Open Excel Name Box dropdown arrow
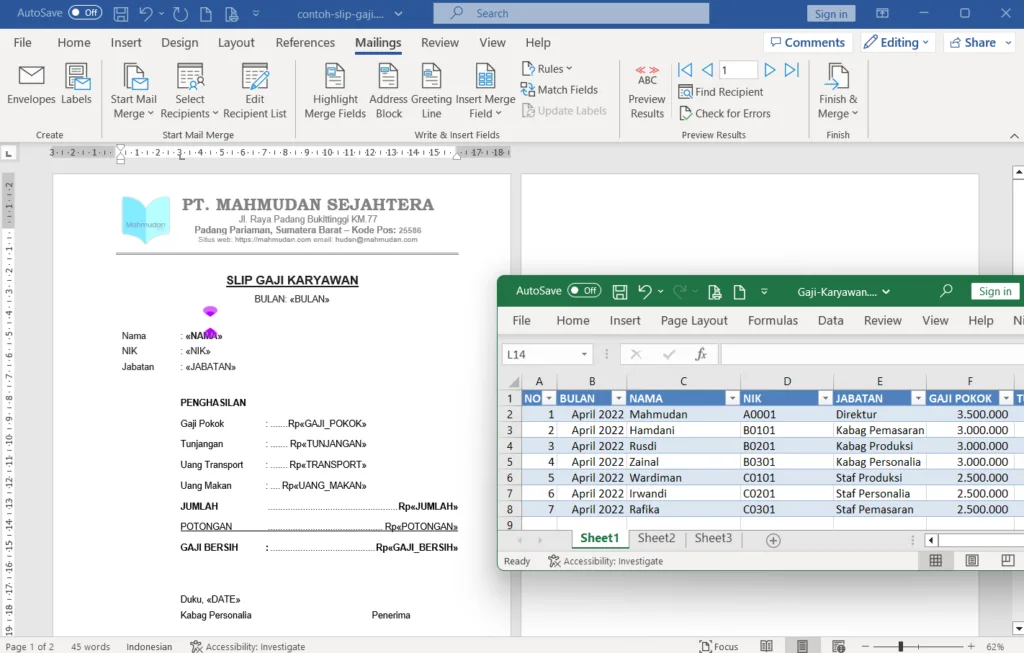 [584, 355]
